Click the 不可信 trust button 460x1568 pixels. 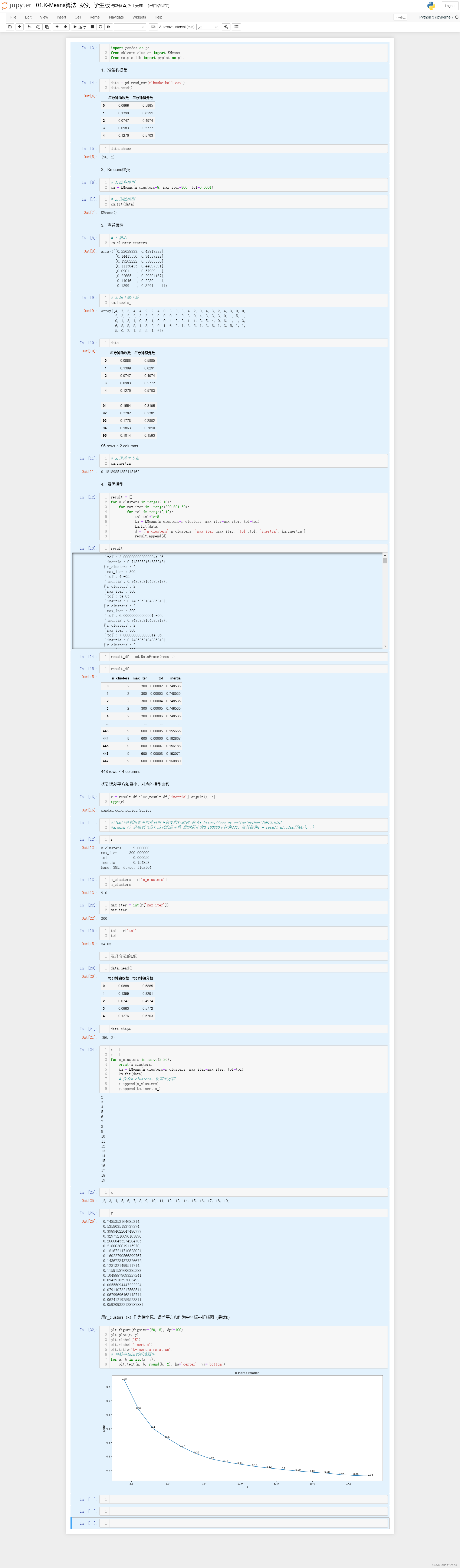400,17
